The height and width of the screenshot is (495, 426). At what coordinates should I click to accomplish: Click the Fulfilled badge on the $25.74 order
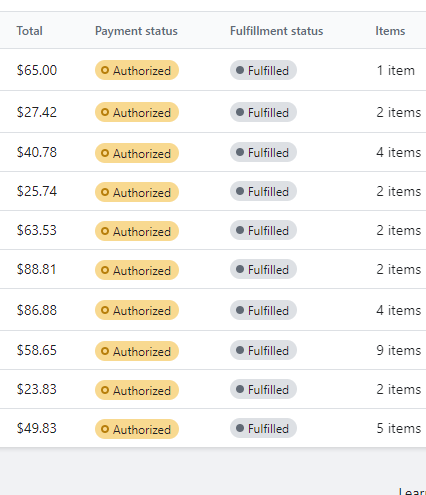(x=263, y=191)
